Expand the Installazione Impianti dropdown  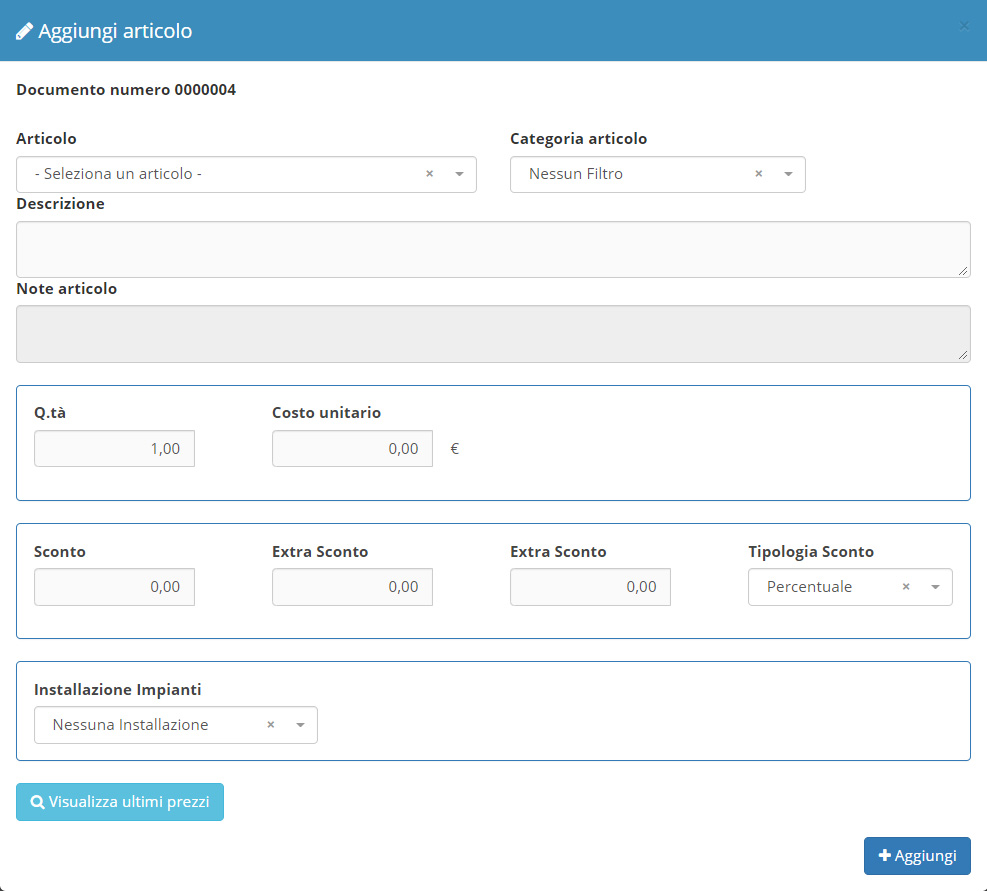click(x=300, y=725)
